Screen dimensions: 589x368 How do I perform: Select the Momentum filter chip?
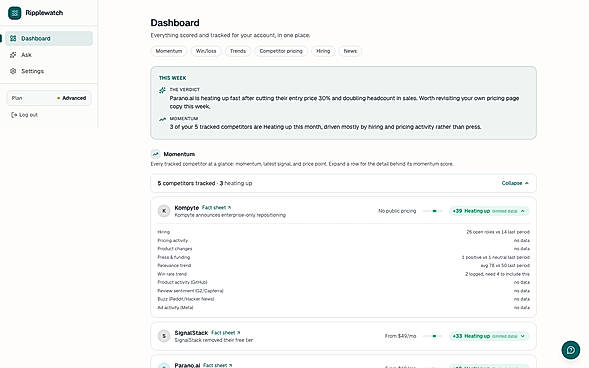pyautogui.click(x=169, y=51)
